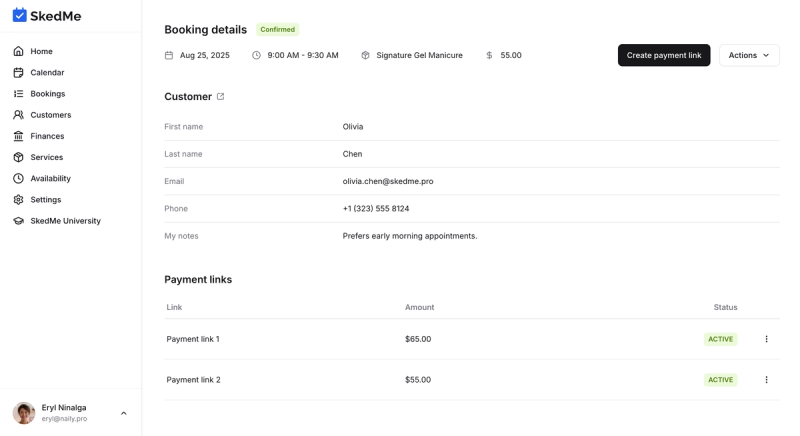Navigate to Bookings in the sidebar
The width and height of the screenshot is (800, 436).
pos(48,94)
